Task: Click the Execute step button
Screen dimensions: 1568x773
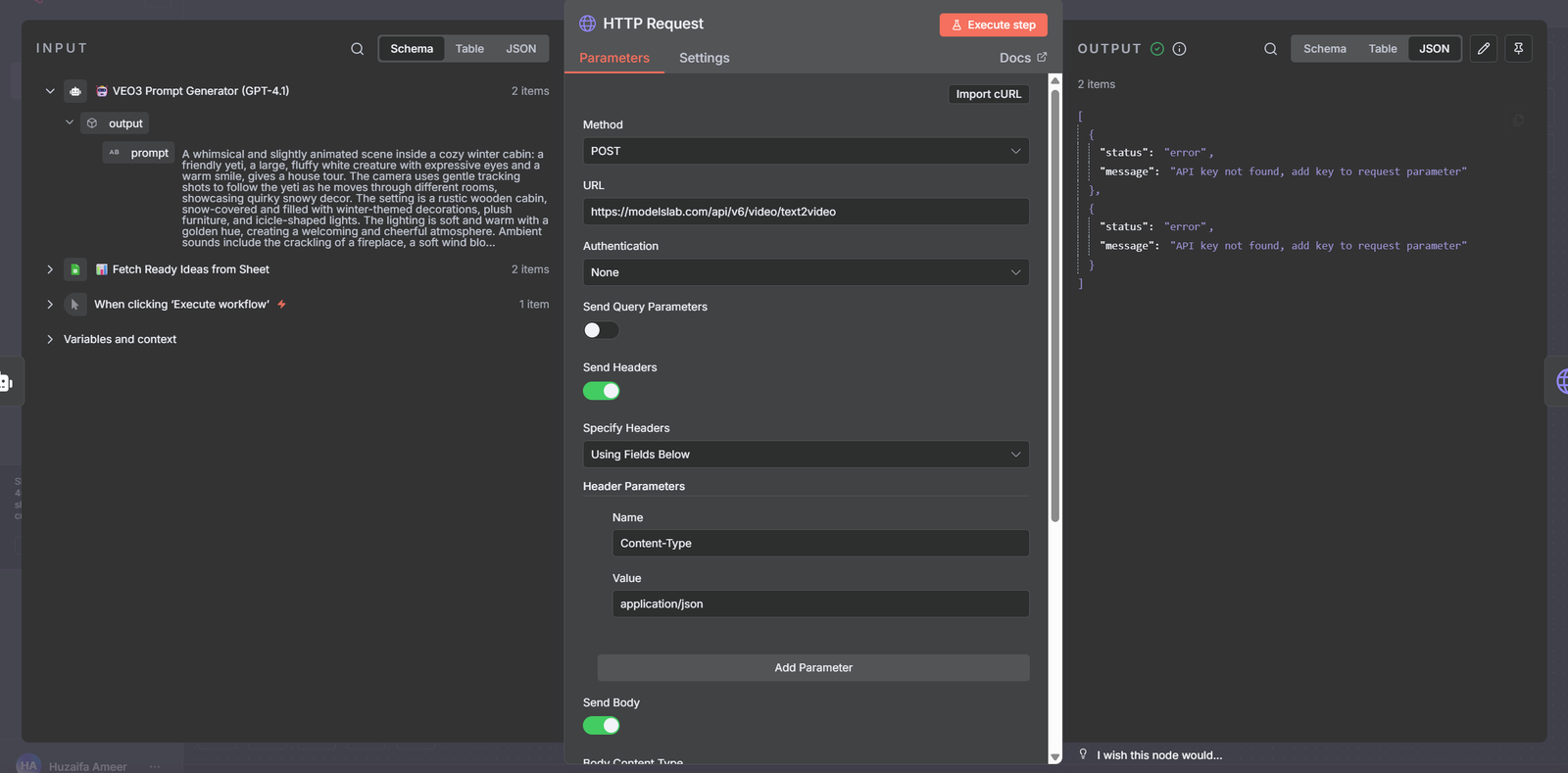Action: [x=994, y=24]
